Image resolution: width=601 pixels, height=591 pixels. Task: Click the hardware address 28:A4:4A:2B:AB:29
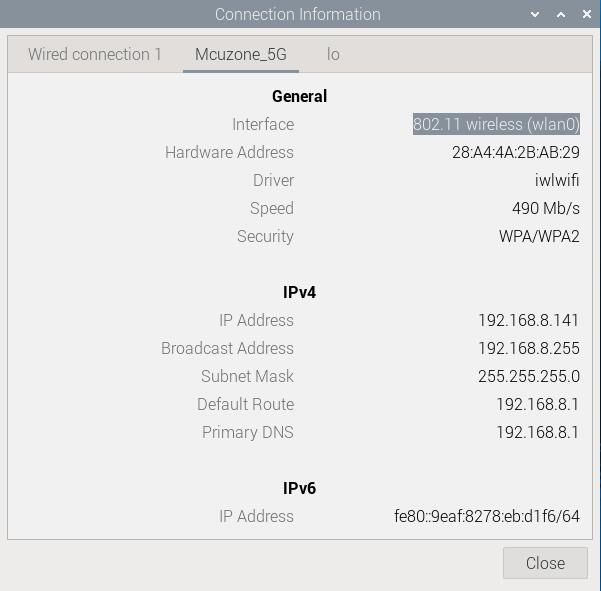point(515,152)
